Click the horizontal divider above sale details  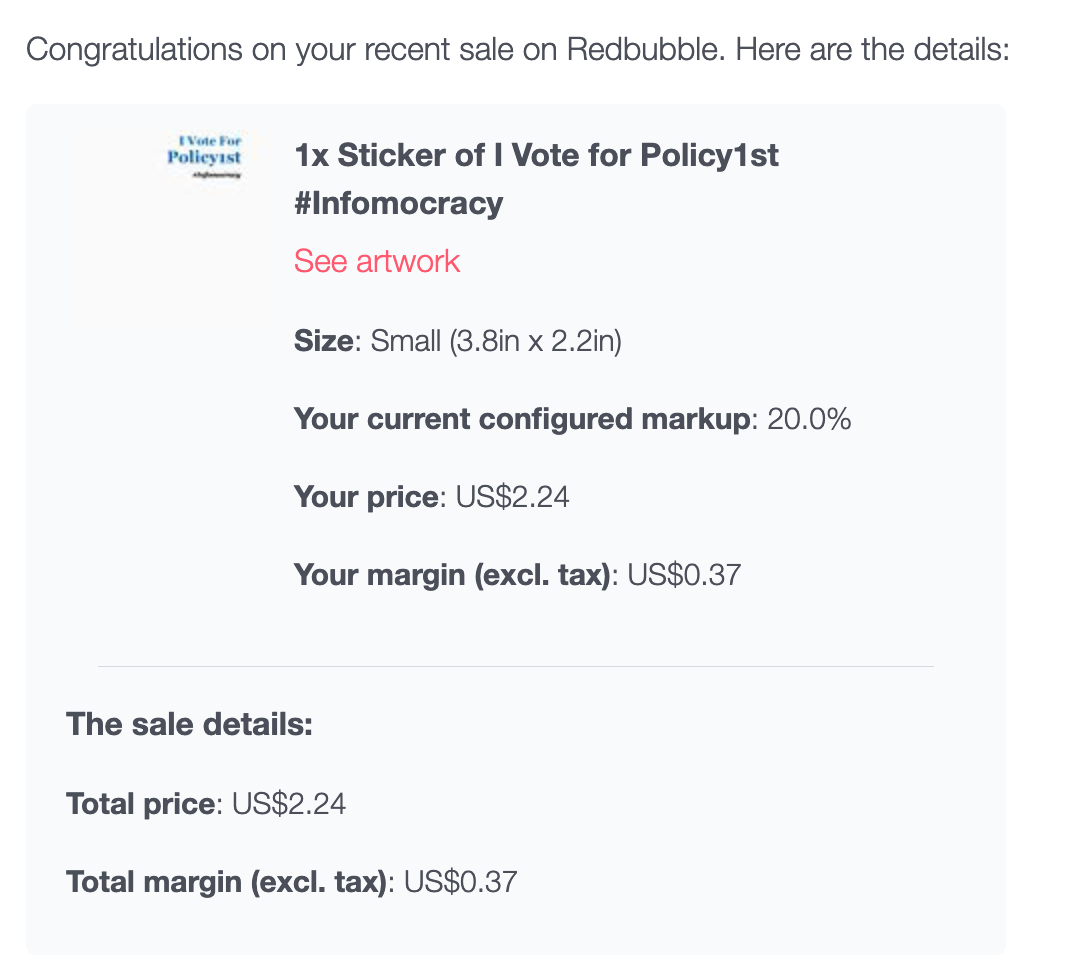515,666
